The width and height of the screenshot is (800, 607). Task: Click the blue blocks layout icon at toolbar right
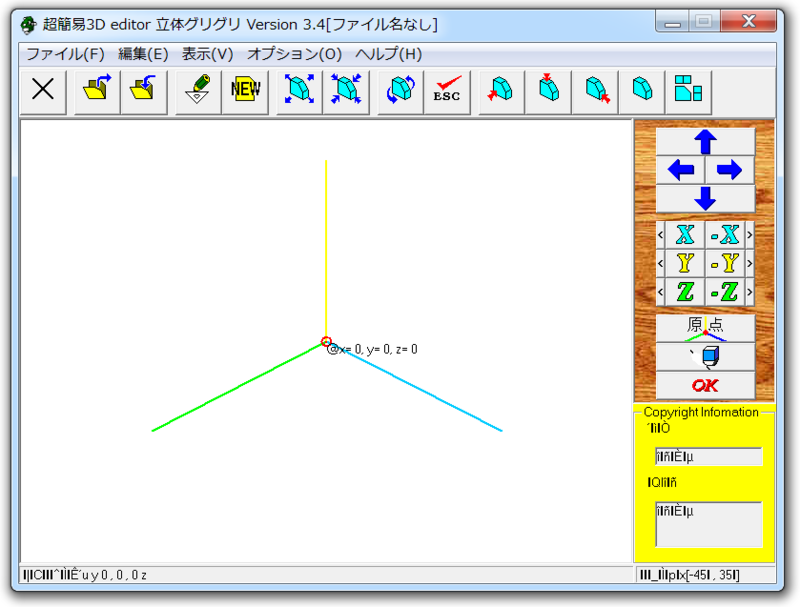[x=688, y=90]
